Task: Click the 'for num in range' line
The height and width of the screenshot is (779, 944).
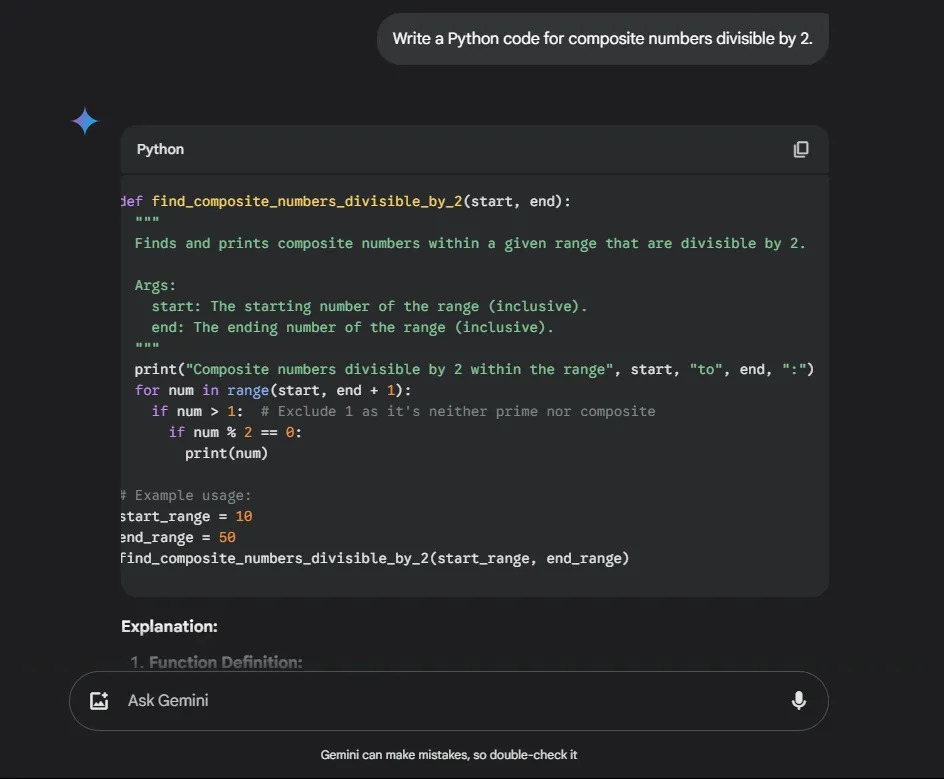Action: [273, 390]
